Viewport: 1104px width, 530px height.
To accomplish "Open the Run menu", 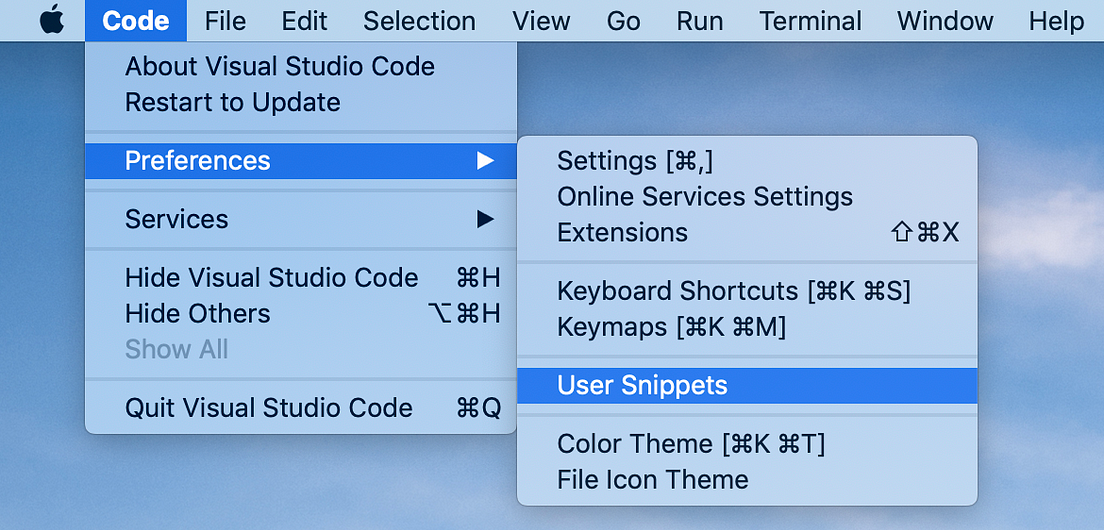I will [700, 20].
